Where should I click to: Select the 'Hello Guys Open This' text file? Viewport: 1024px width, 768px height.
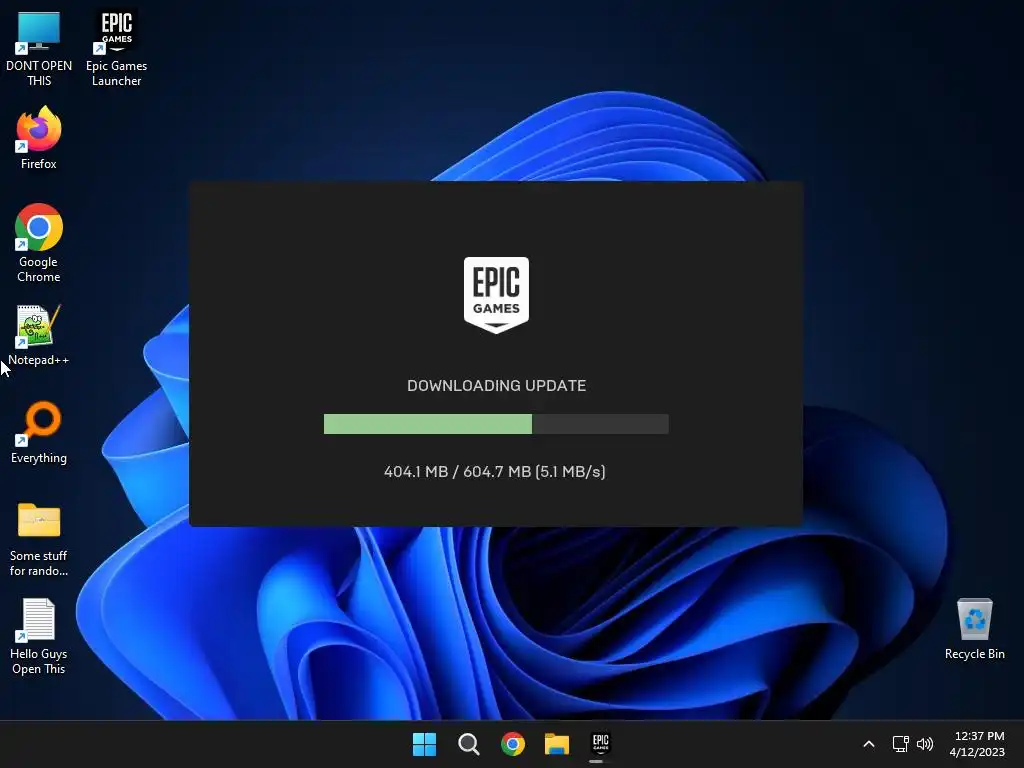coord(39,637)
